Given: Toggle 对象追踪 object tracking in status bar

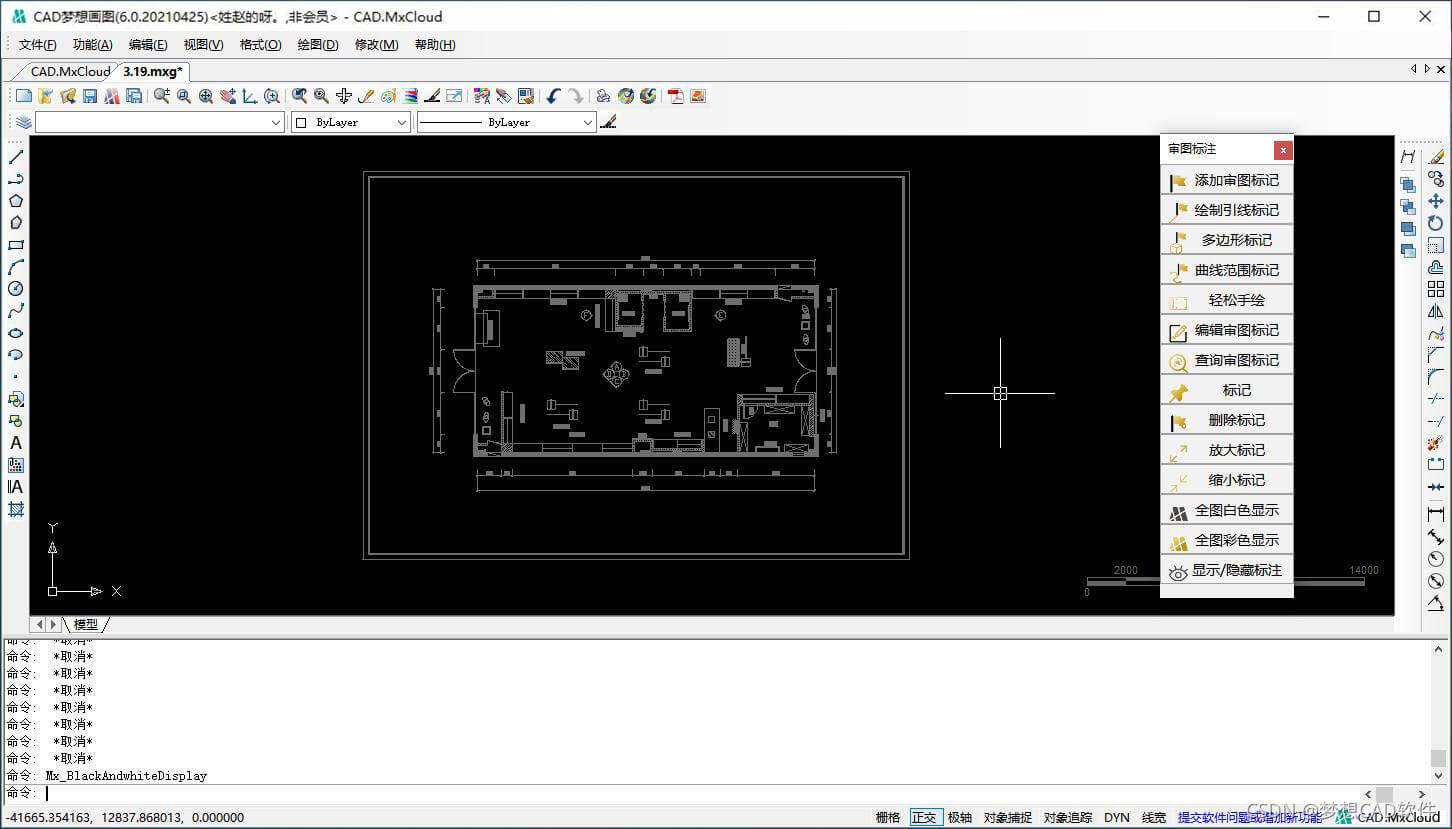Looking at the screenshot, I should click(1068, 817).
